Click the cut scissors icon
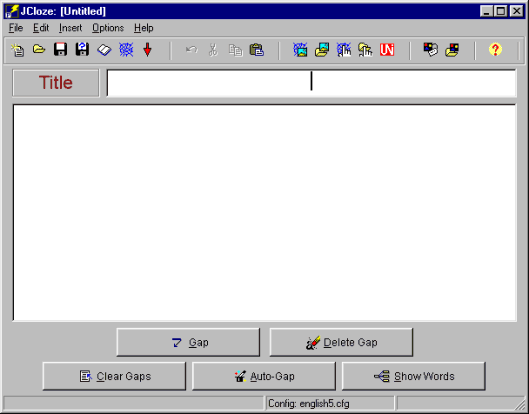529x414 pixels. (213, 50)
